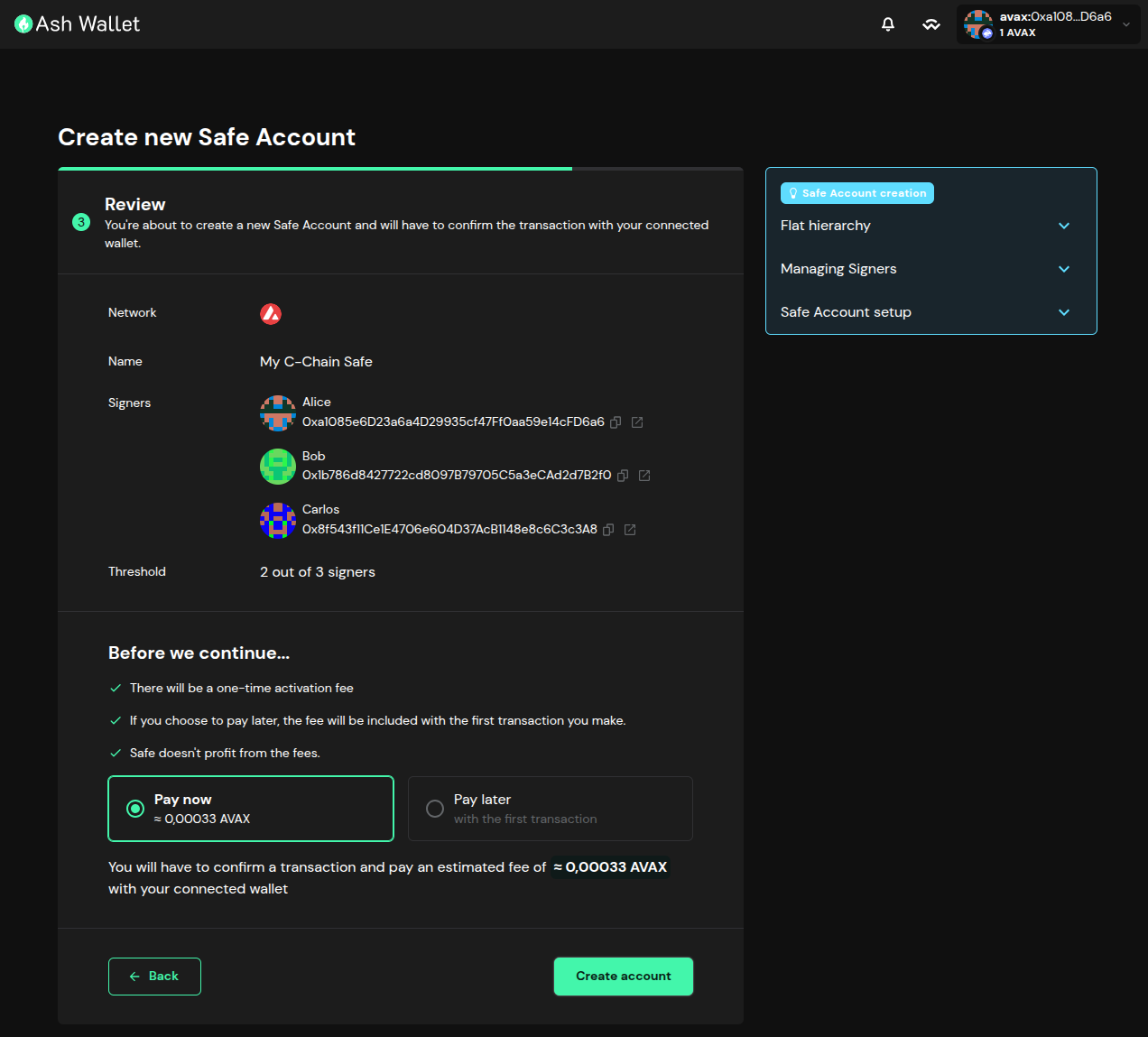Click Bob's address 0x1b786d84...7B2f0
The image size is (1148, 1037).
click(457, 476)
